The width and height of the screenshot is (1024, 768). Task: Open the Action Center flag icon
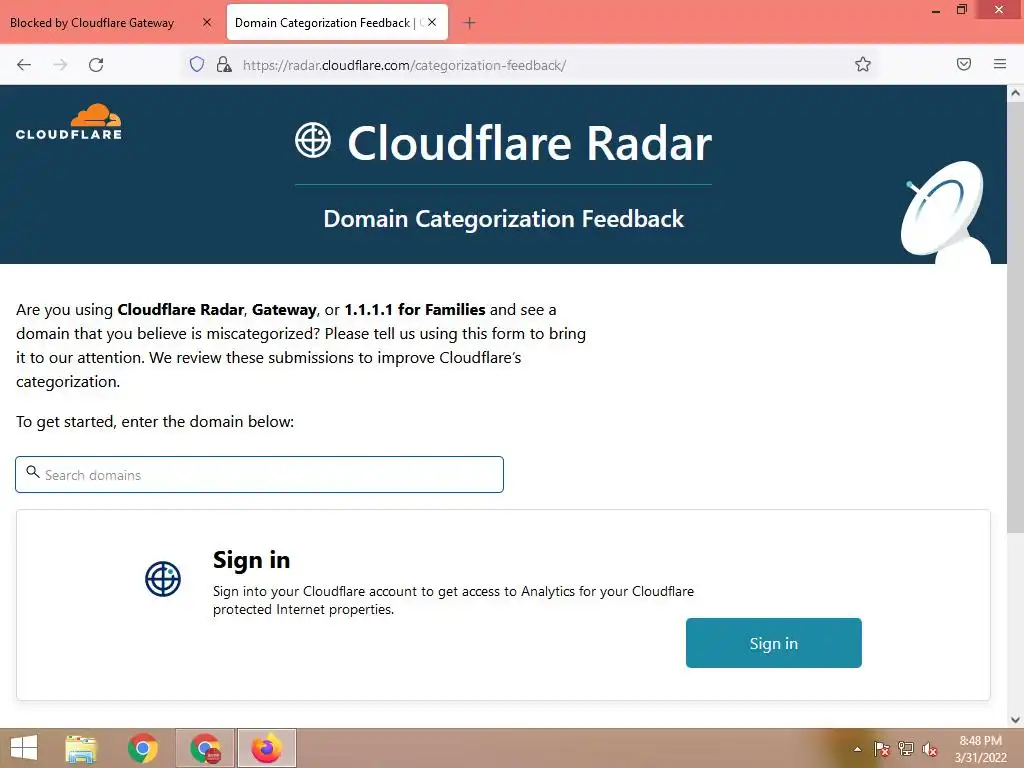pos(881,749)
